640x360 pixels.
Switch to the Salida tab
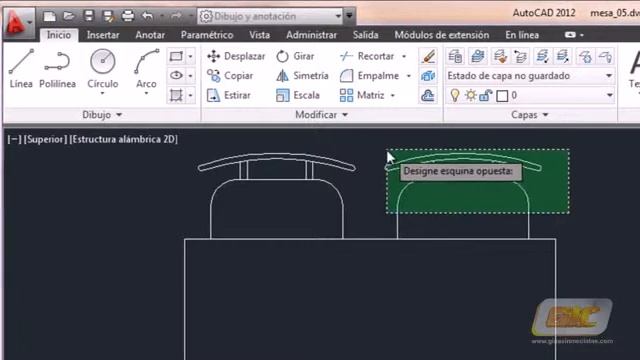click(x=365, y=35)
